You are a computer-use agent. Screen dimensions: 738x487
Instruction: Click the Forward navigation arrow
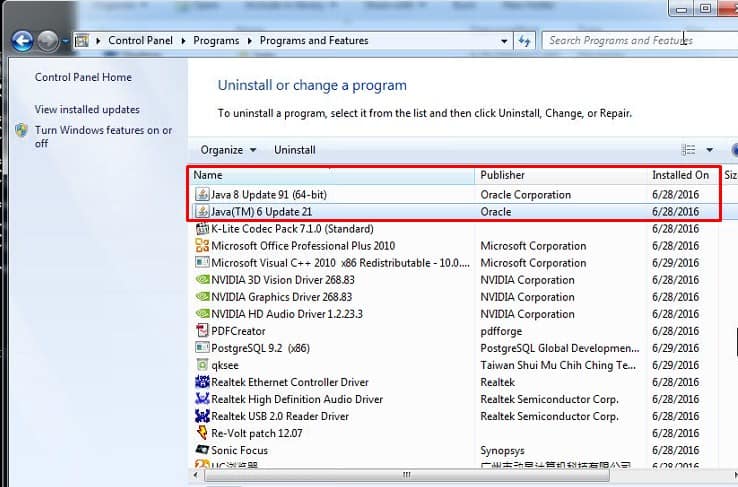click(x=48, y=41)
